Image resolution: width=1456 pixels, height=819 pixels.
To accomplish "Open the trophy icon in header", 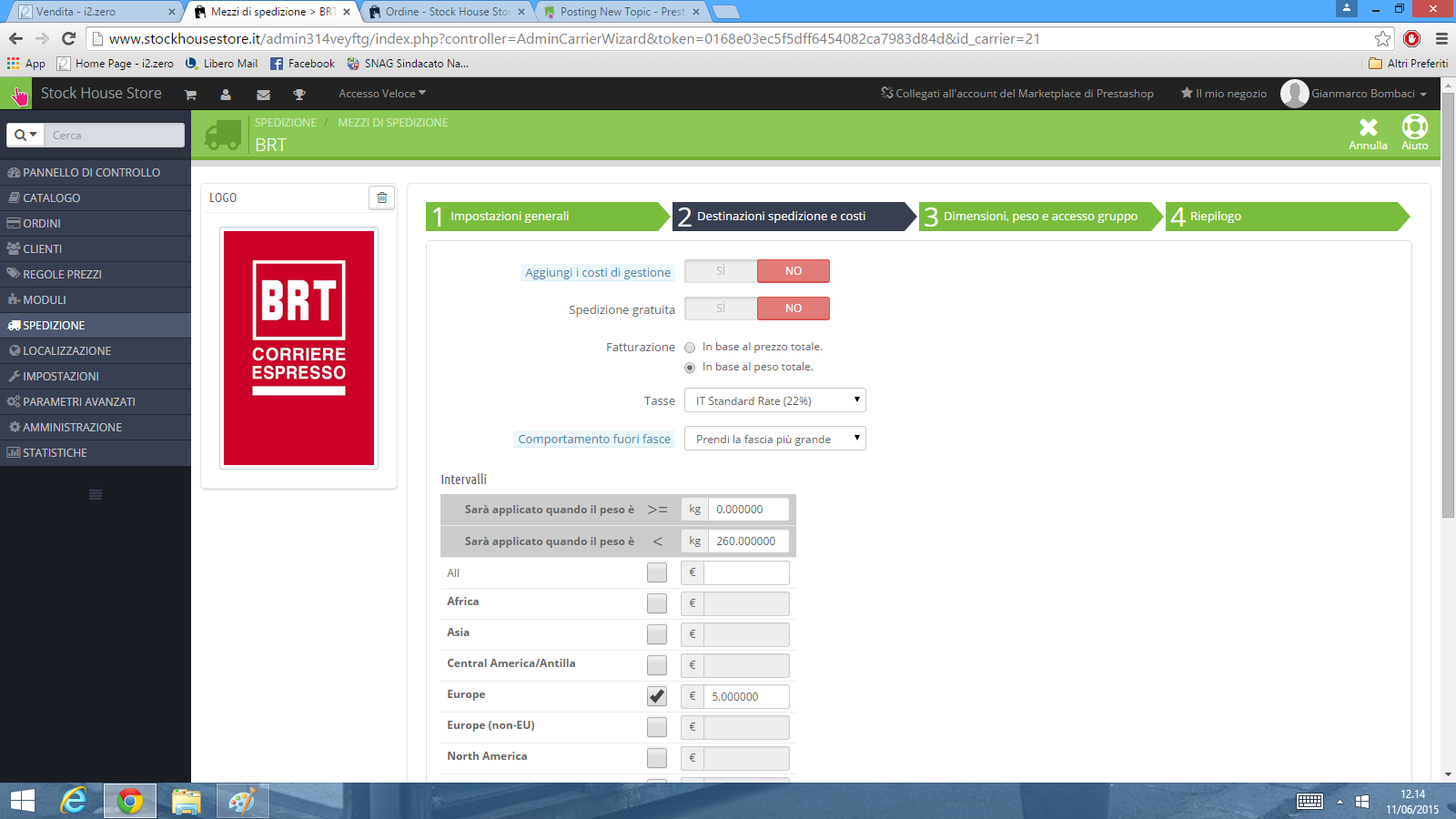I will 299,95.
